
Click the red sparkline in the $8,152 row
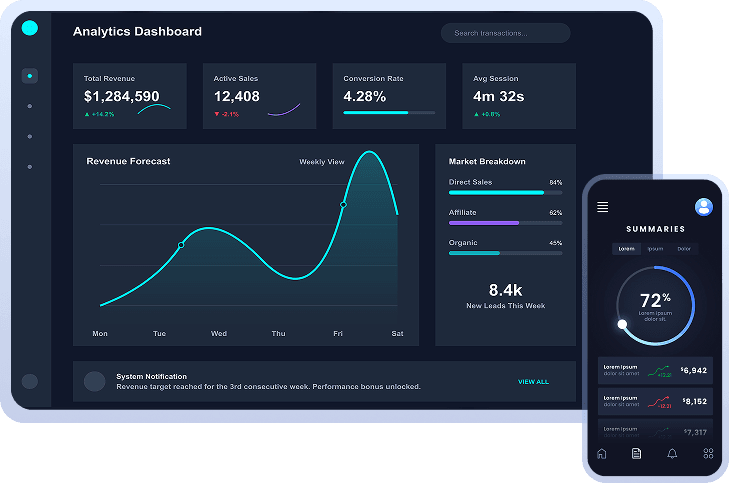pos(659,402)
